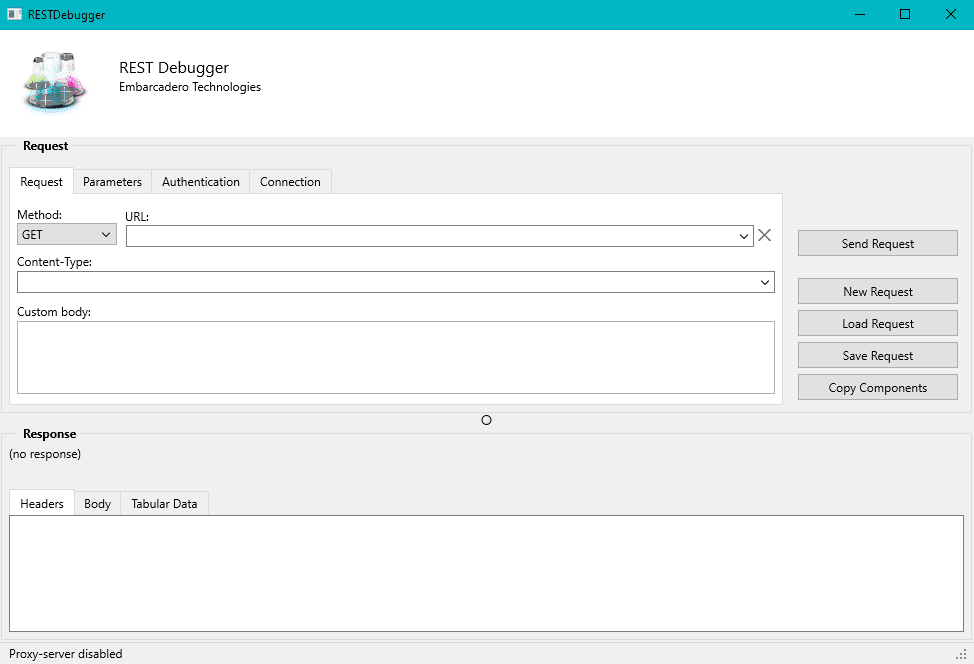Show the response Body tab
Viewport: 974px width, 664px height.
pos(98,504)
